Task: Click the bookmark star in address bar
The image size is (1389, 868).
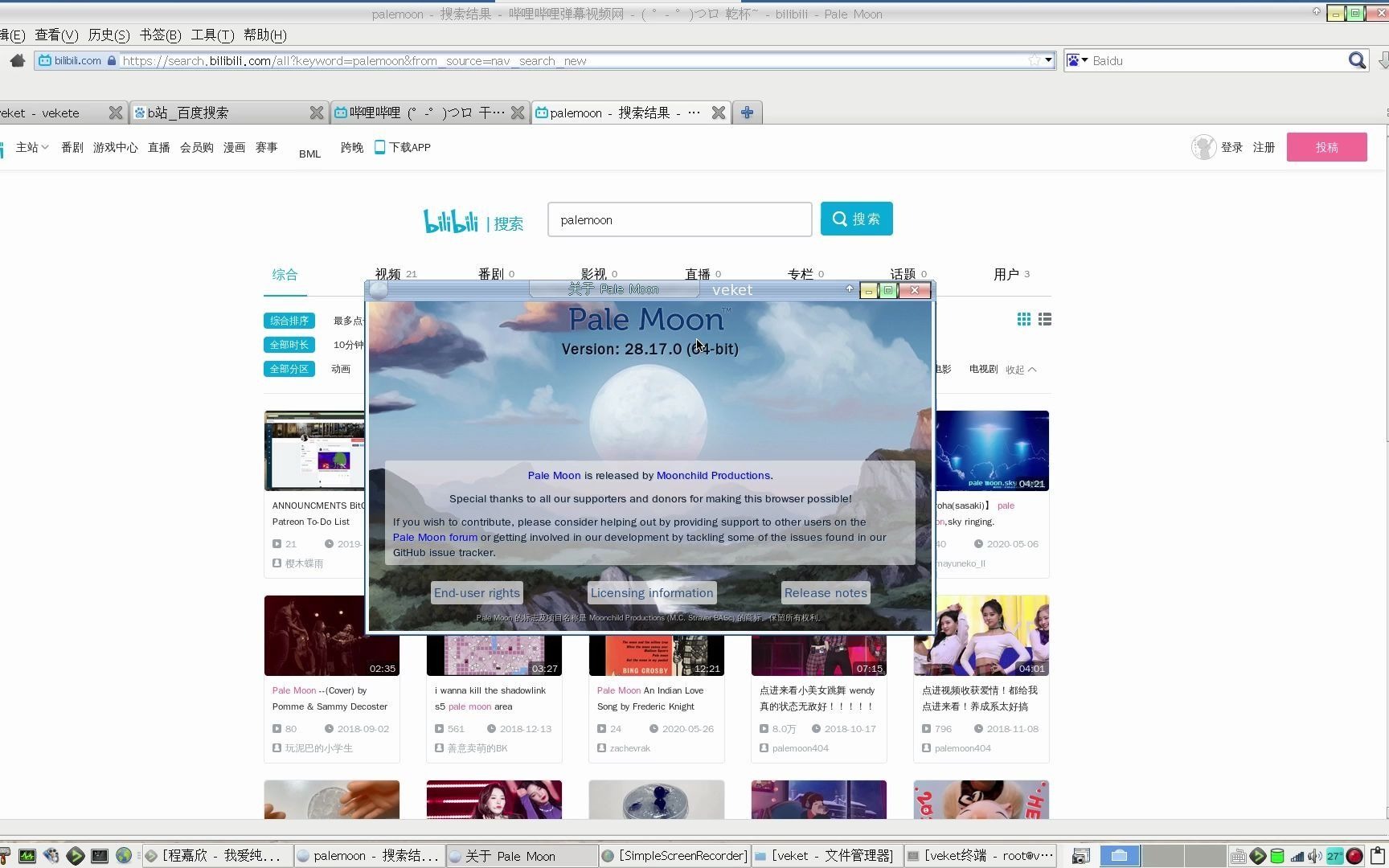Action: [1034, 60]
